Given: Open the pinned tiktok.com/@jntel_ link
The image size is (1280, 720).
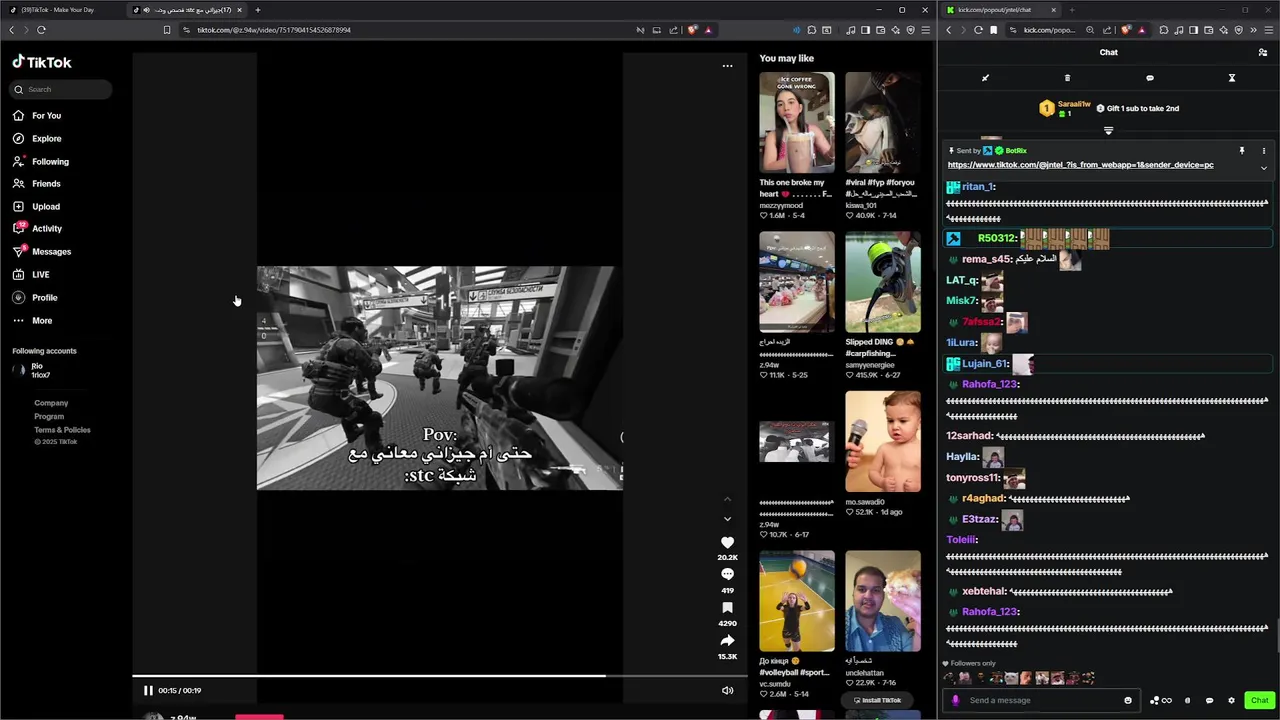Looking at the screenshot, I should click(x=1081, y=165).
